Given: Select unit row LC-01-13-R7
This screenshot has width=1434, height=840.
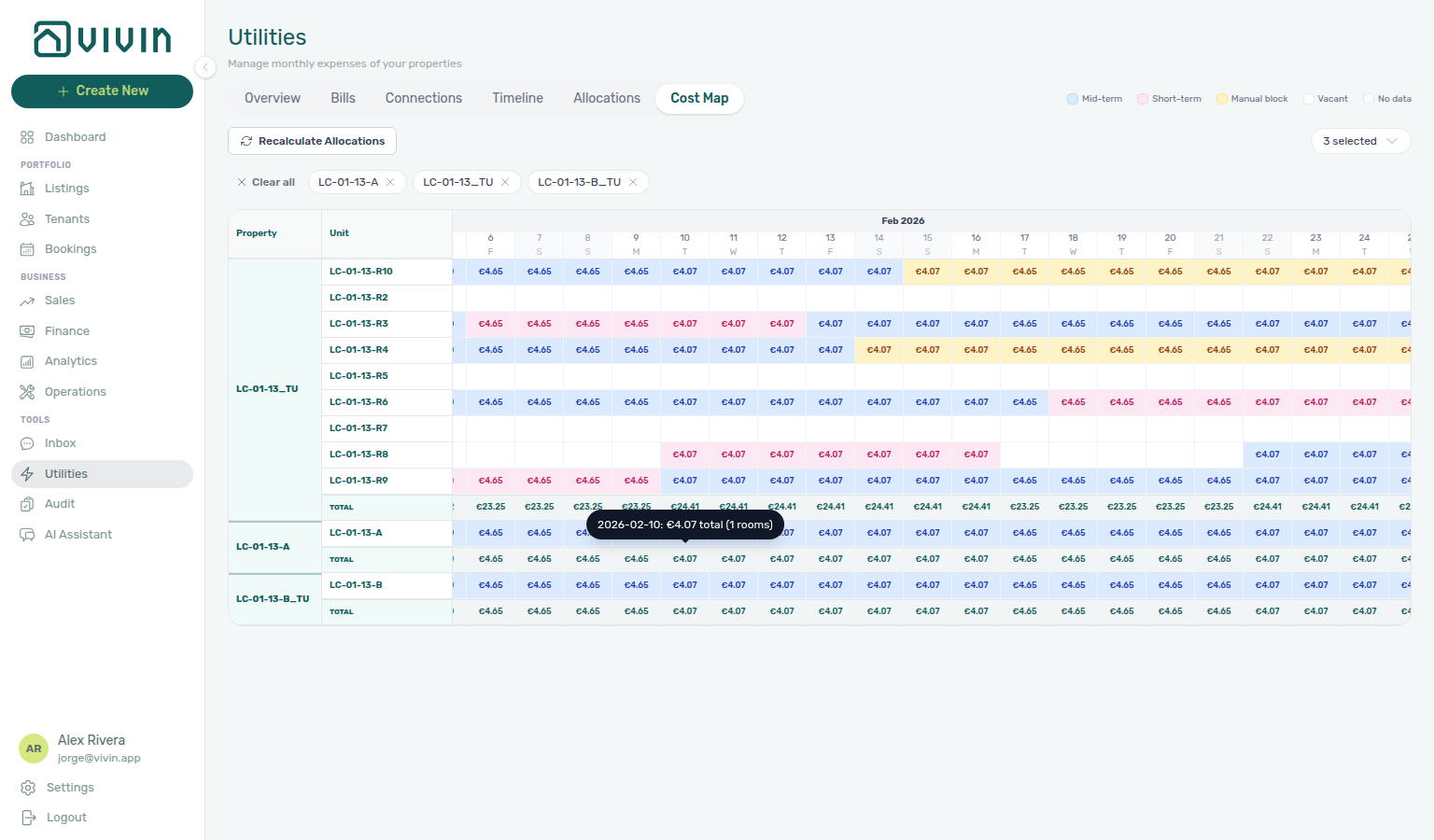Looking at the screenshot, I should coord(387,428).
